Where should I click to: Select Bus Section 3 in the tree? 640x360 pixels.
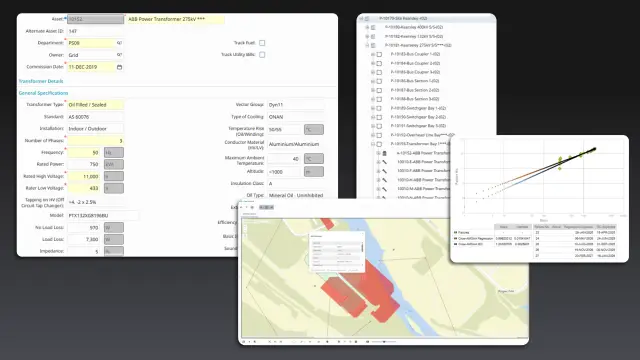(415, 99)
